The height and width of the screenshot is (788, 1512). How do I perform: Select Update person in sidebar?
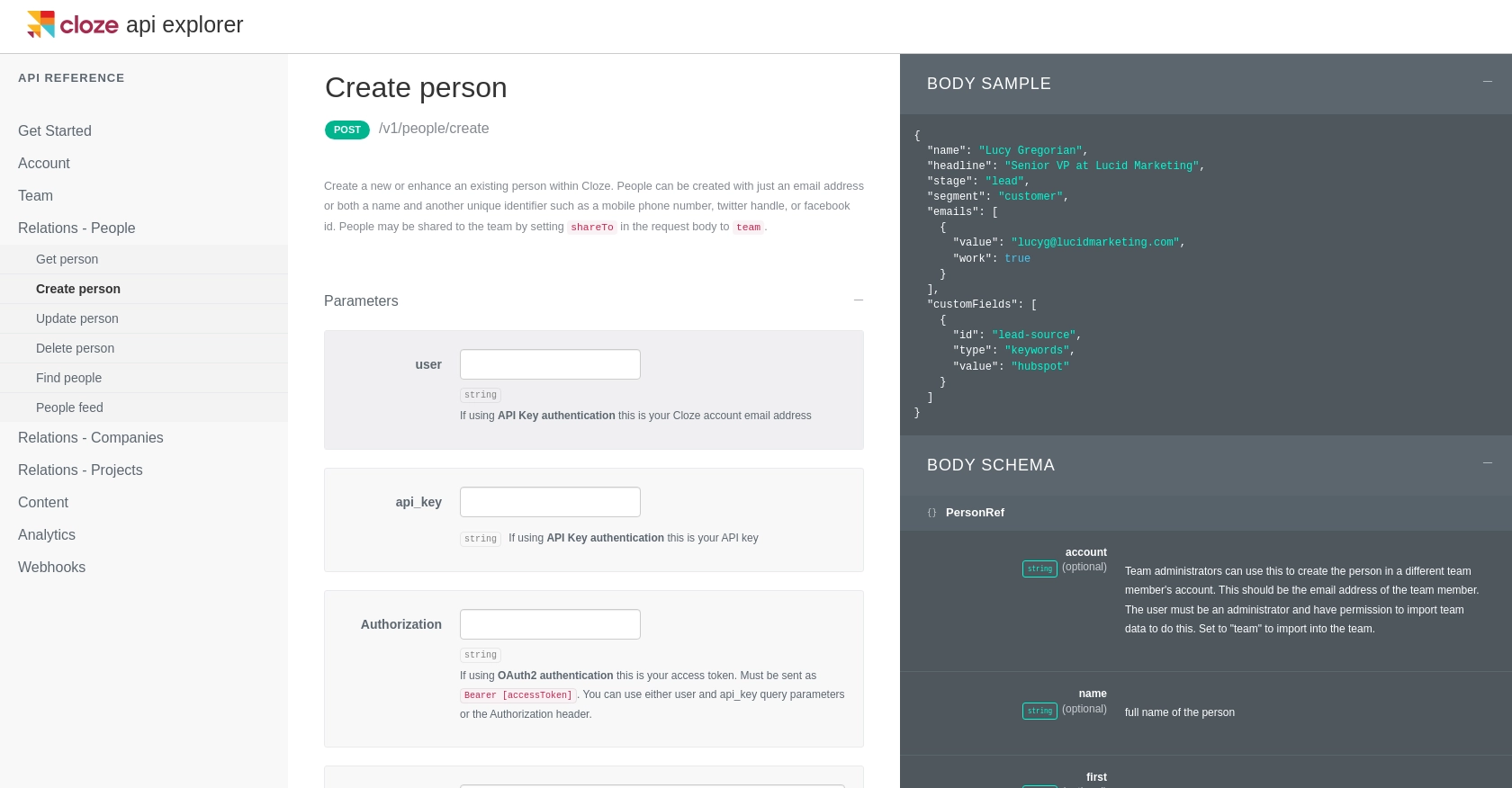[144, 318]
